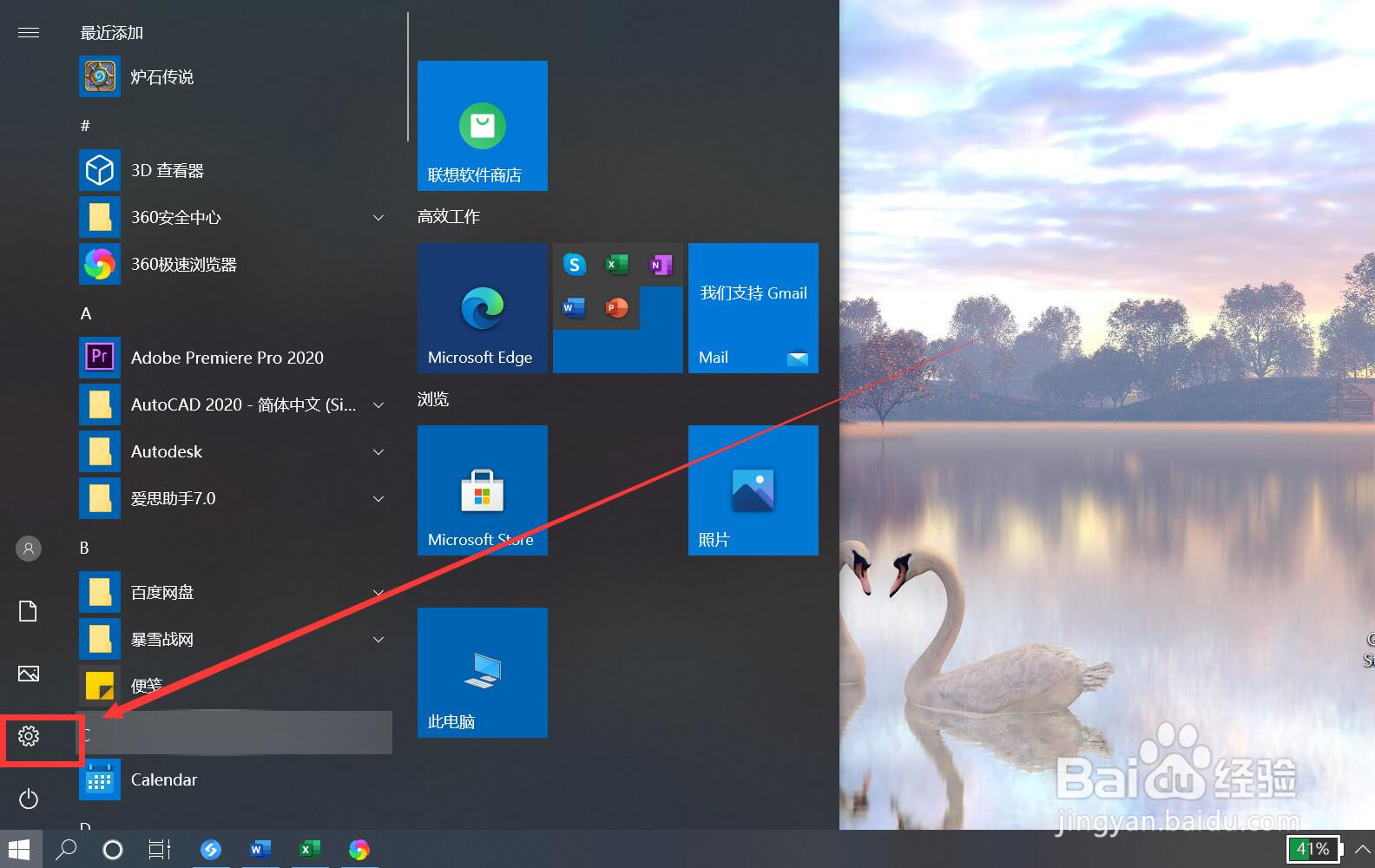Open Skype in Office tile group

click(x=575, y=264)
